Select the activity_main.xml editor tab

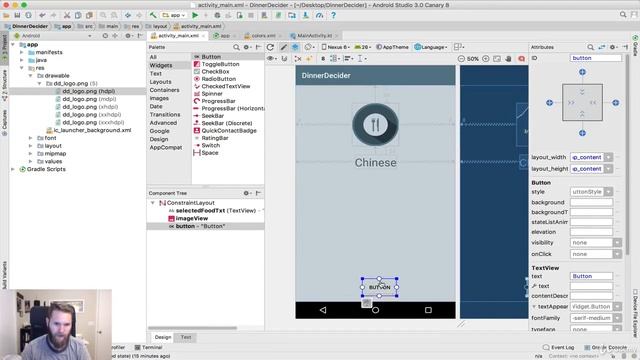click(178, 36)
